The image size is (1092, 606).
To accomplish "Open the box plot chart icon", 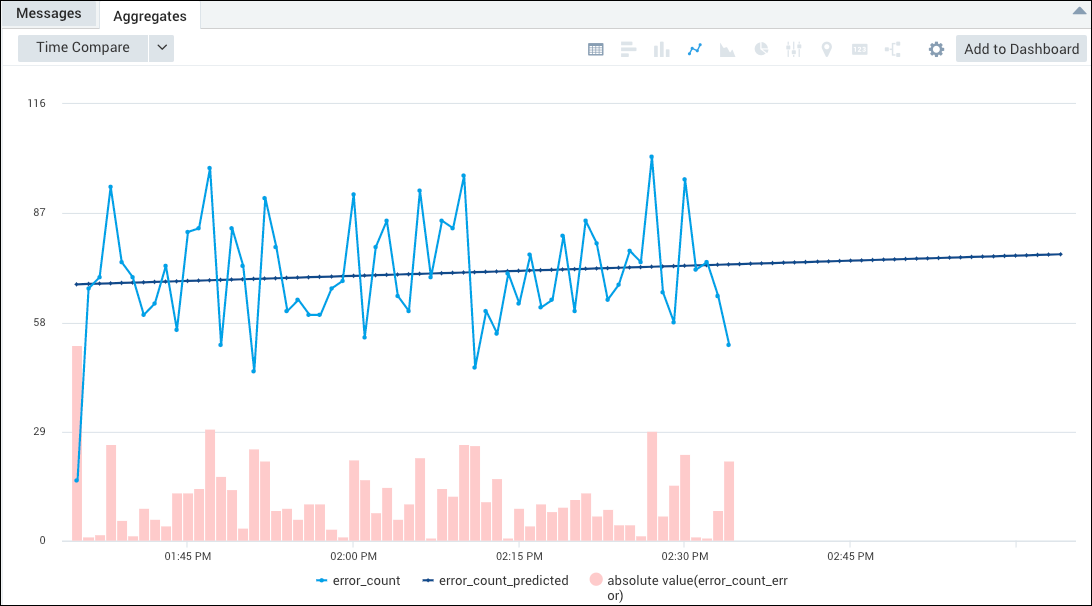I will [793, 48].
